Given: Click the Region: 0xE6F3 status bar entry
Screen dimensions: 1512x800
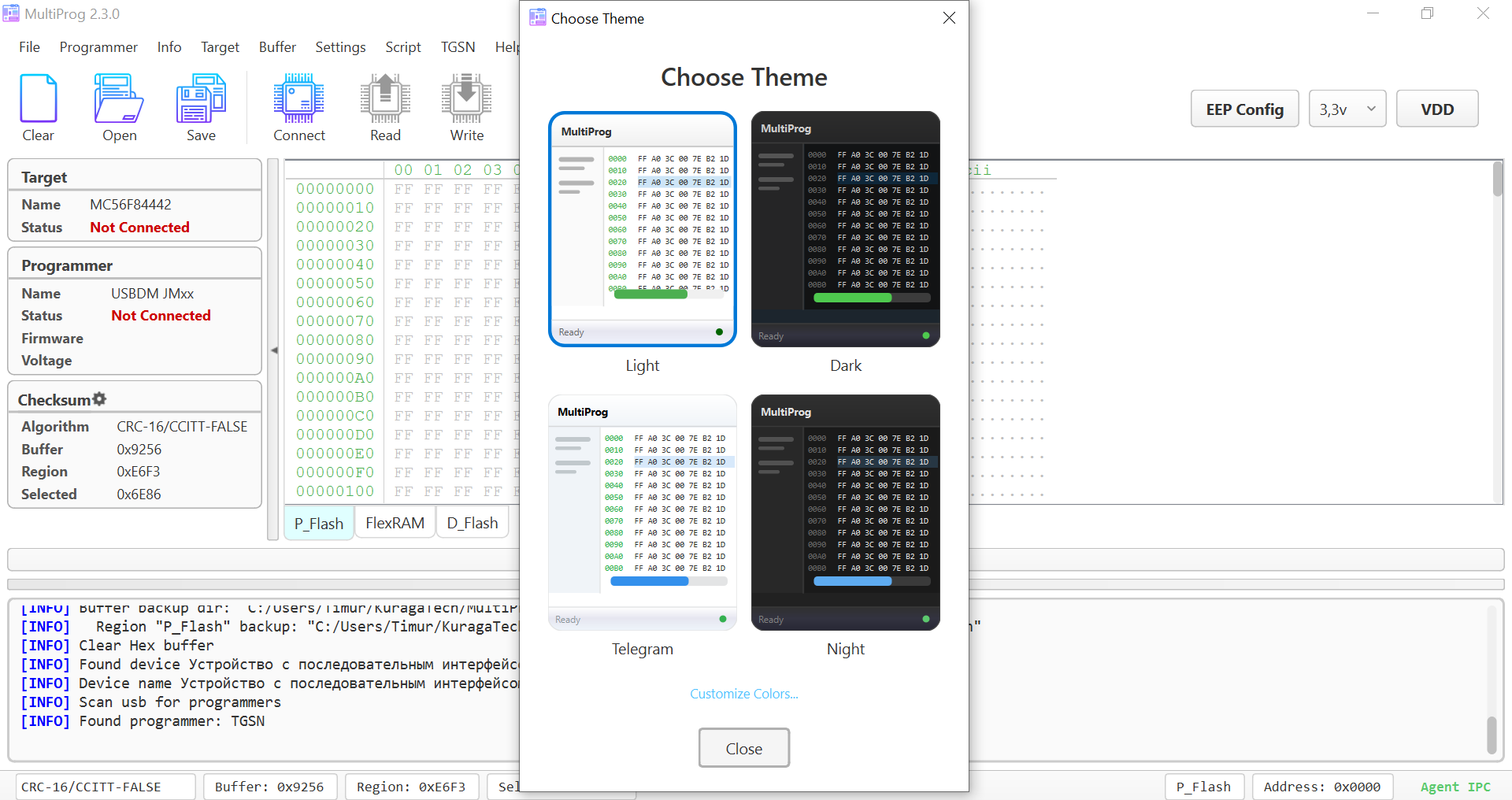Looking at the screenshot, I should pyautogui.click(x=411, y=787).
